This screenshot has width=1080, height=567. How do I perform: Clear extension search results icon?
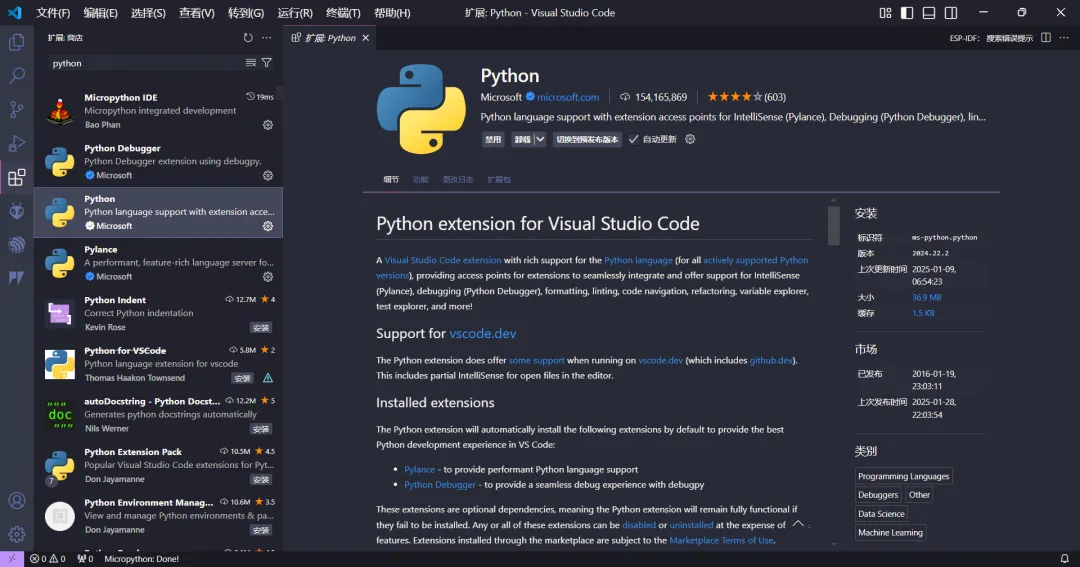point(251,63)
